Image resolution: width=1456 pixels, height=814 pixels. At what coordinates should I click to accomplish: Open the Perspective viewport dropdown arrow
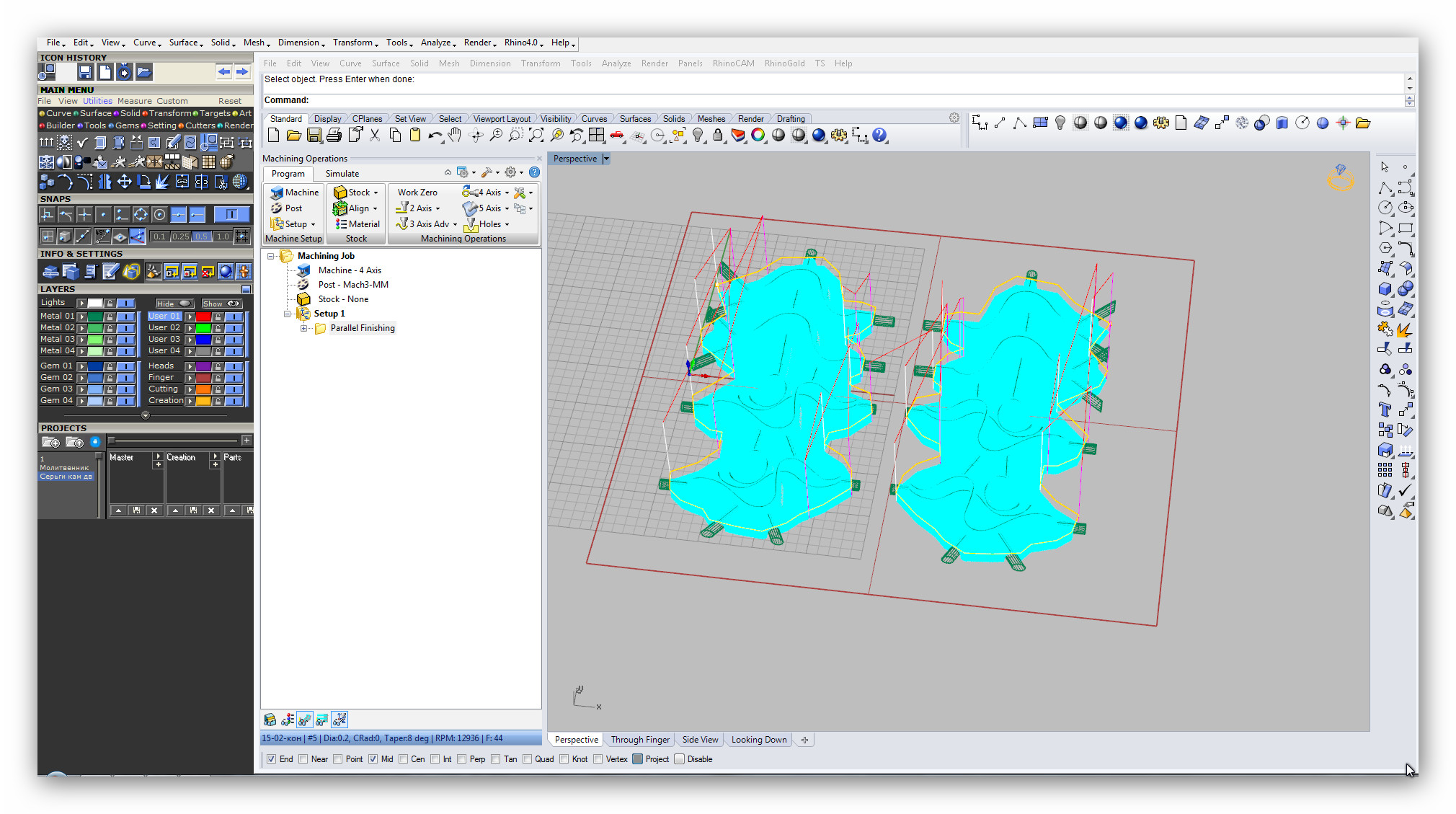pyautogui.click(x=606, y=159)
